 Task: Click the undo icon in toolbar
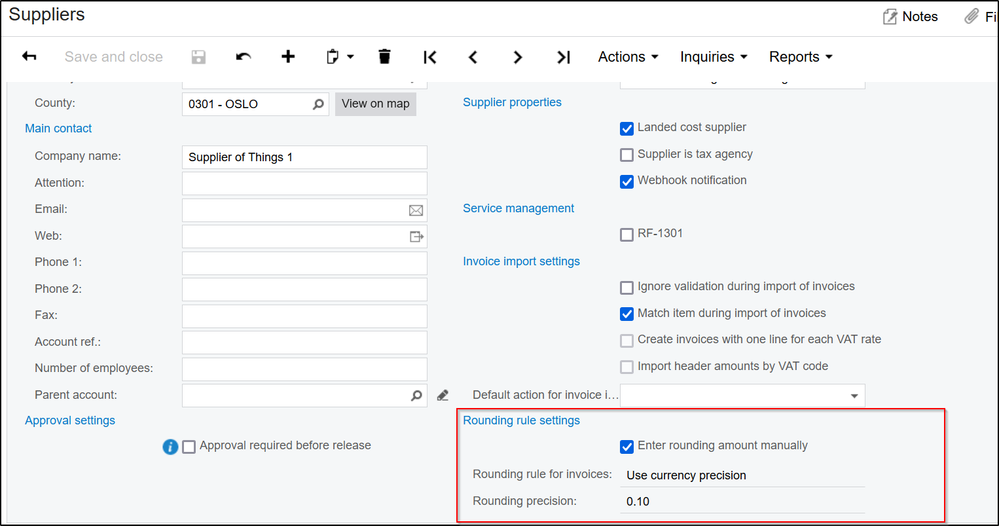coord(243,57)
